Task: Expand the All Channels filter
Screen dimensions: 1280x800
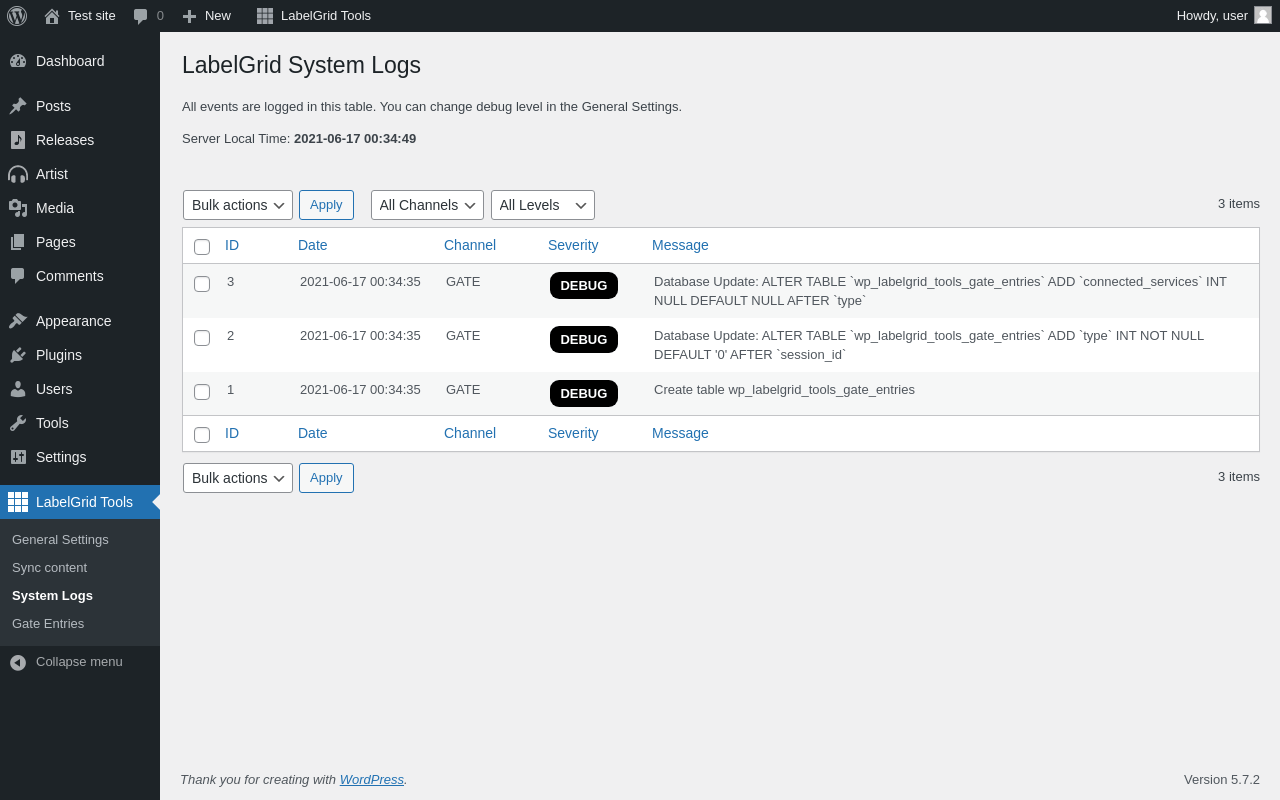Action: point(427,205)
